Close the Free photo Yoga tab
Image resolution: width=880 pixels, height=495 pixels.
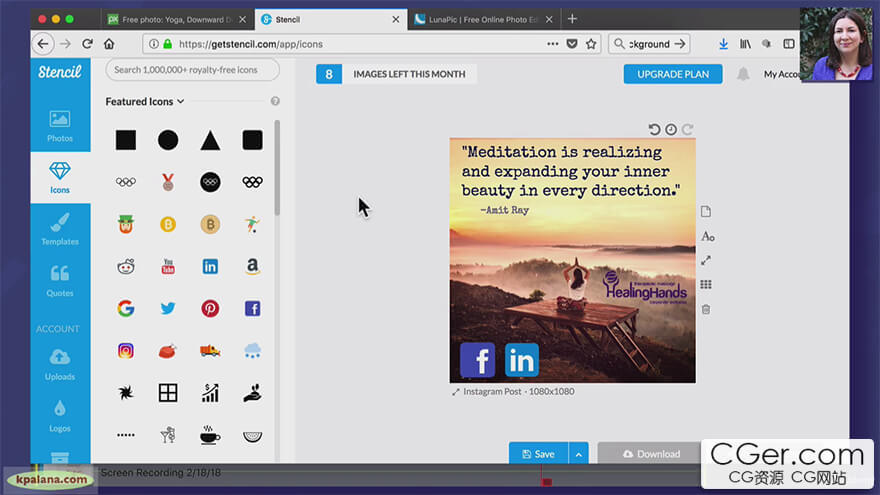[242, 19]
